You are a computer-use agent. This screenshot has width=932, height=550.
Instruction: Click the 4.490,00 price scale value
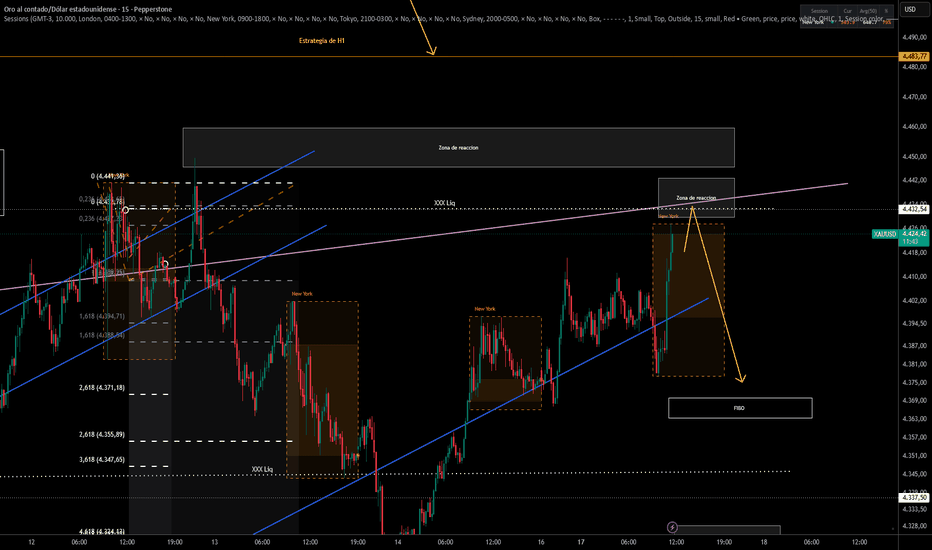(914, 37)
